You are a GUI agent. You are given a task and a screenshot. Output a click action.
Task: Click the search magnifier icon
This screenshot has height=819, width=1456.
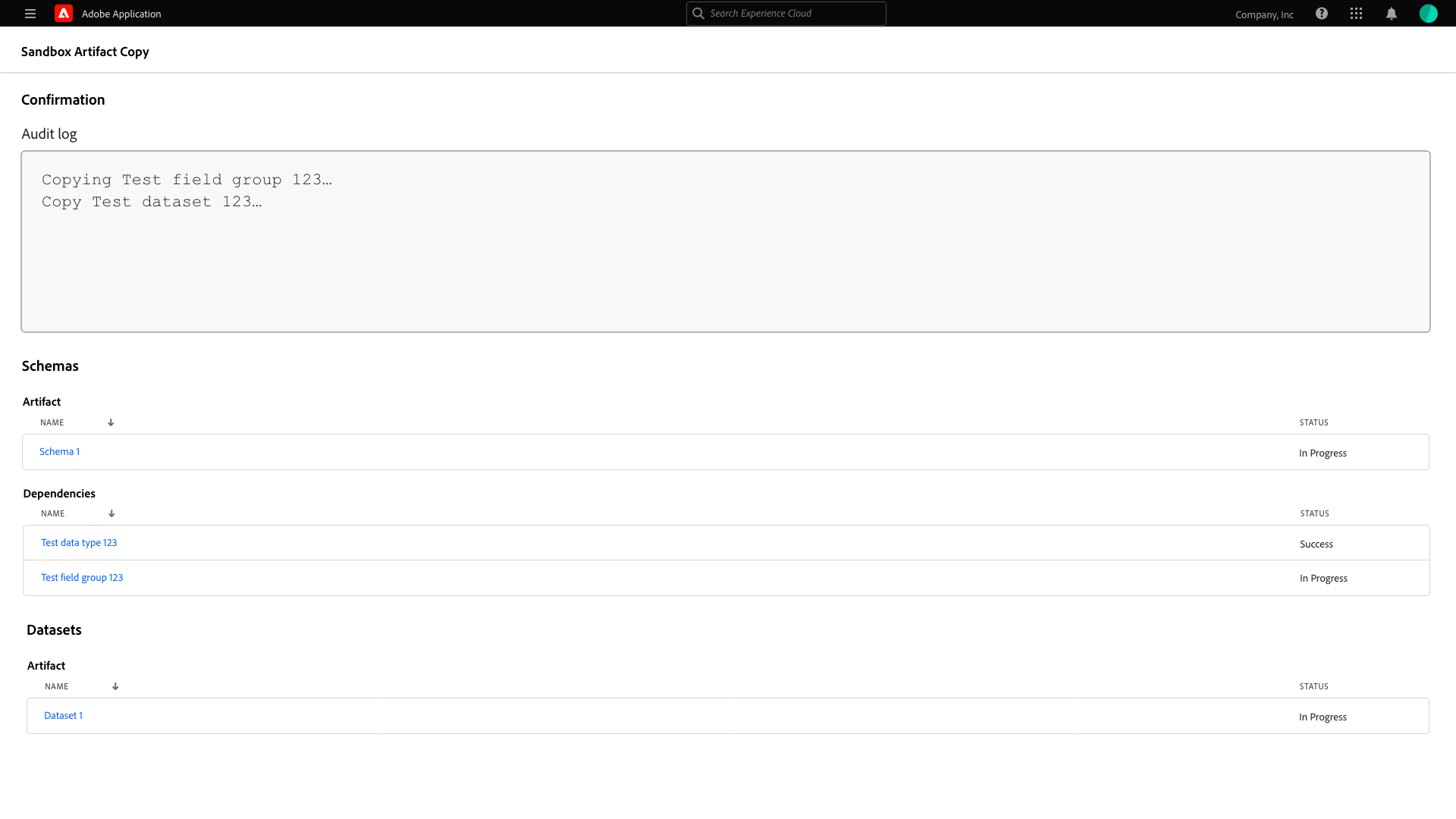pyautogui.click(x=698, y=14)
